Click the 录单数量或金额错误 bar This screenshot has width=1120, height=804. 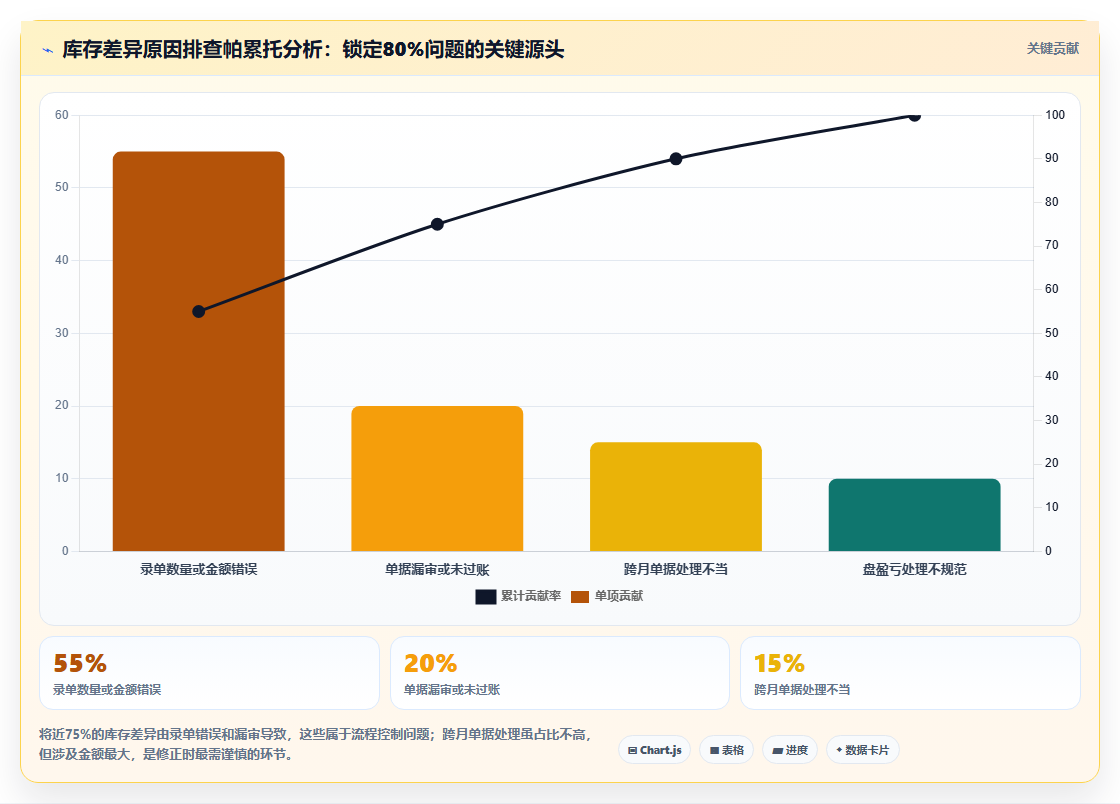click(199, 351)
